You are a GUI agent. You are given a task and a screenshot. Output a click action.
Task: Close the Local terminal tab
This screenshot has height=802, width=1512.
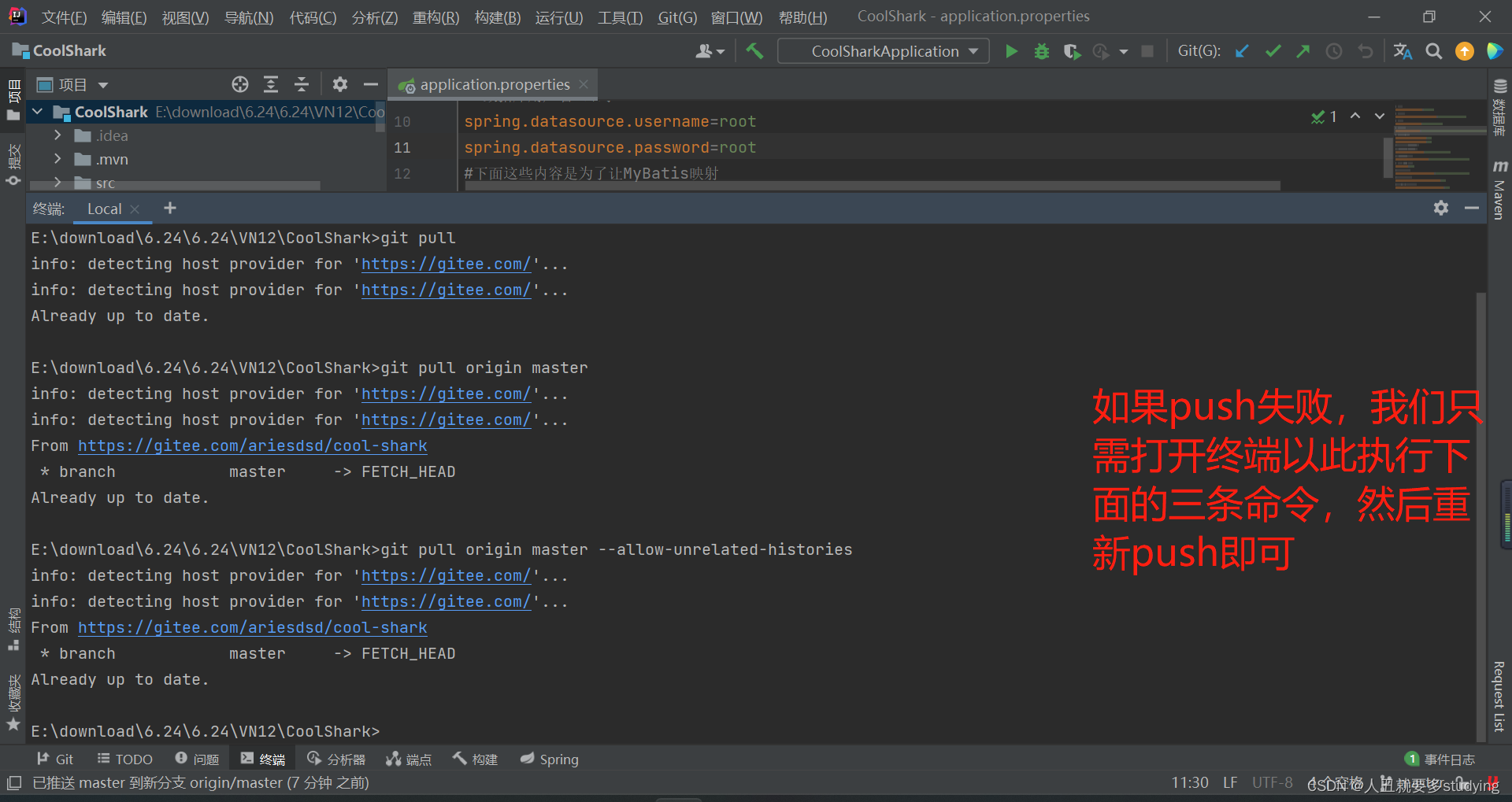(x=135, y=209)
